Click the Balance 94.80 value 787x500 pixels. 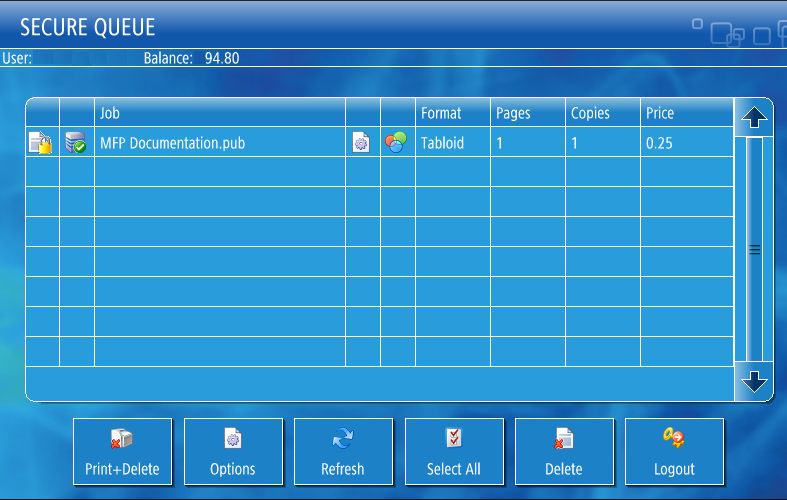(222, 58)
